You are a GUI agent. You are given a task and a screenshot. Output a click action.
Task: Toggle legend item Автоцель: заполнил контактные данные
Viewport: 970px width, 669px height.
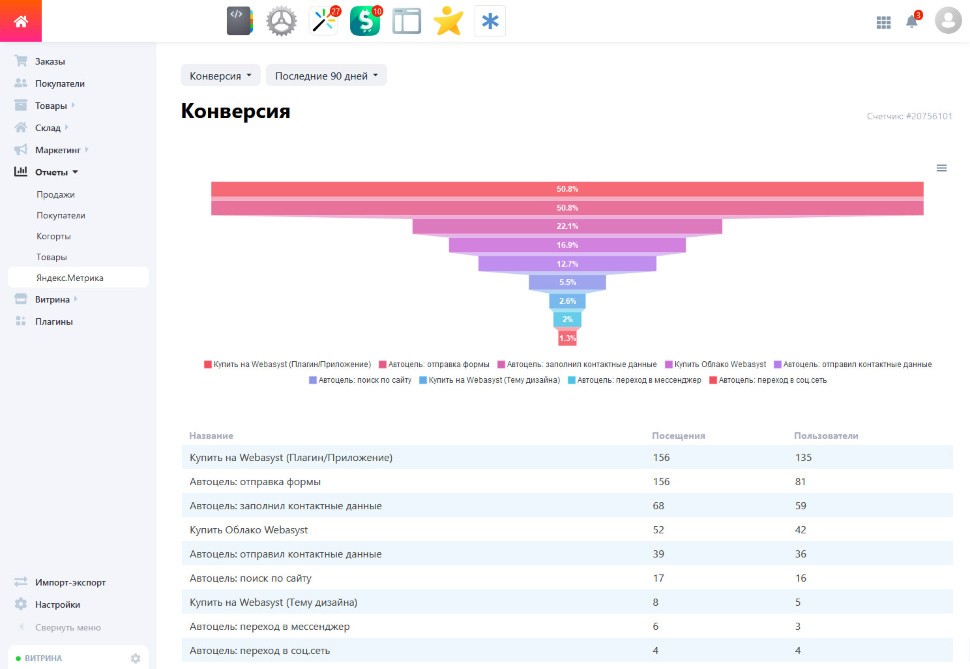(x=577, y=364)
